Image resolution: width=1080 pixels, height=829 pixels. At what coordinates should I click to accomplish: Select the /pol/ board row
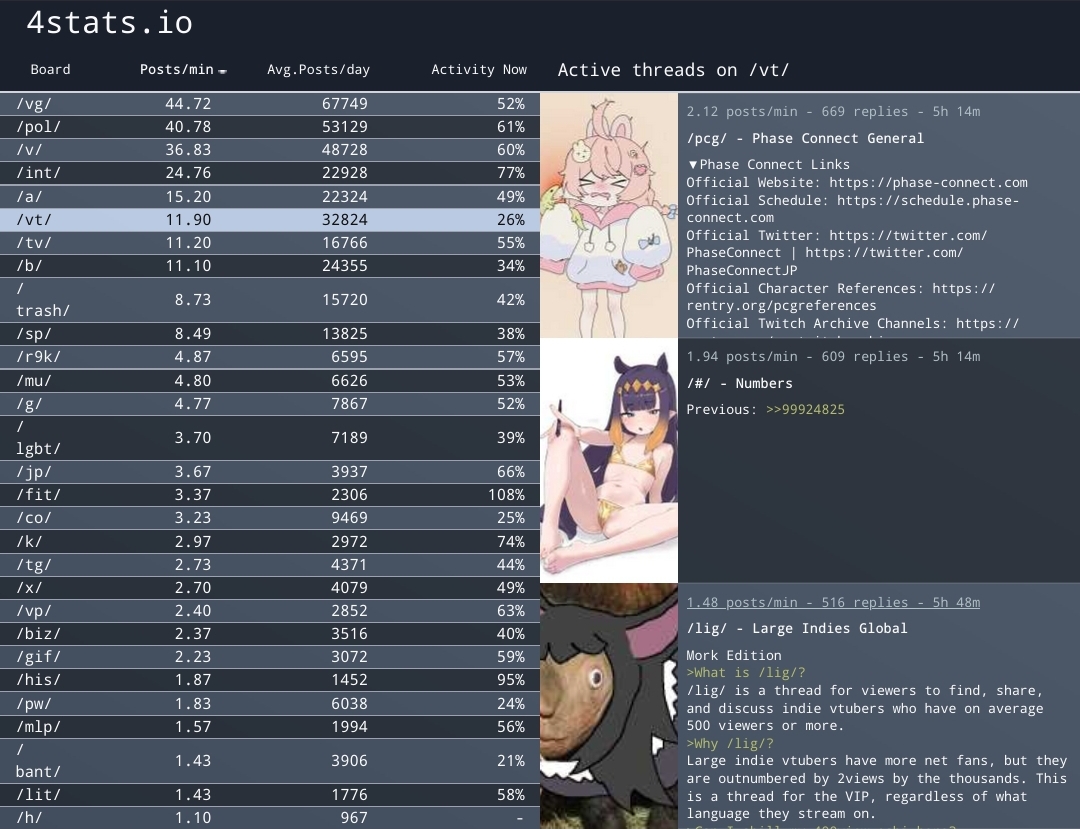click(x=270, y=127)
